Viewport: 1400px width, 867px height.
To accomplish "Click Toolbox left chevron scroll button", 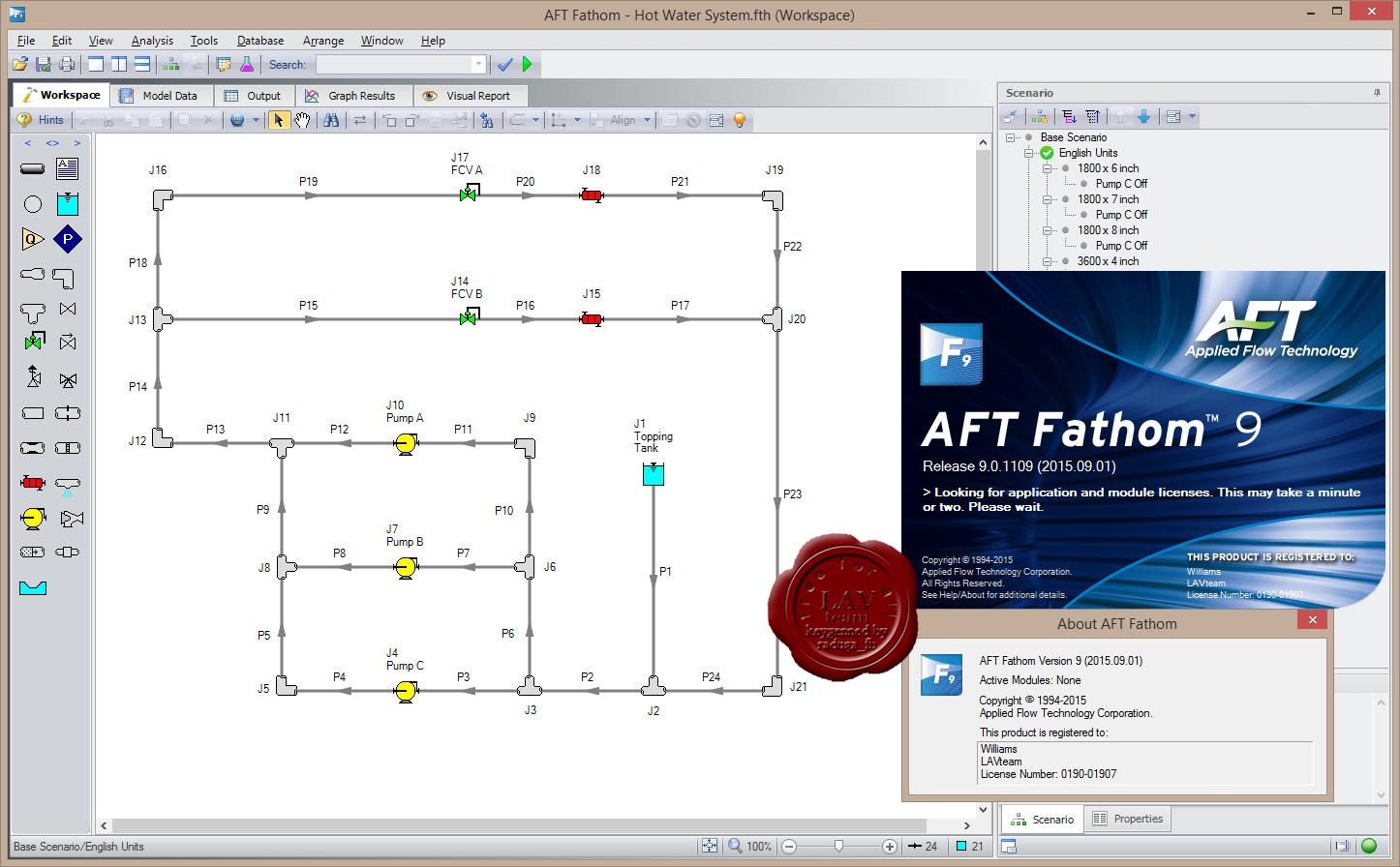I will pos(28,143).
